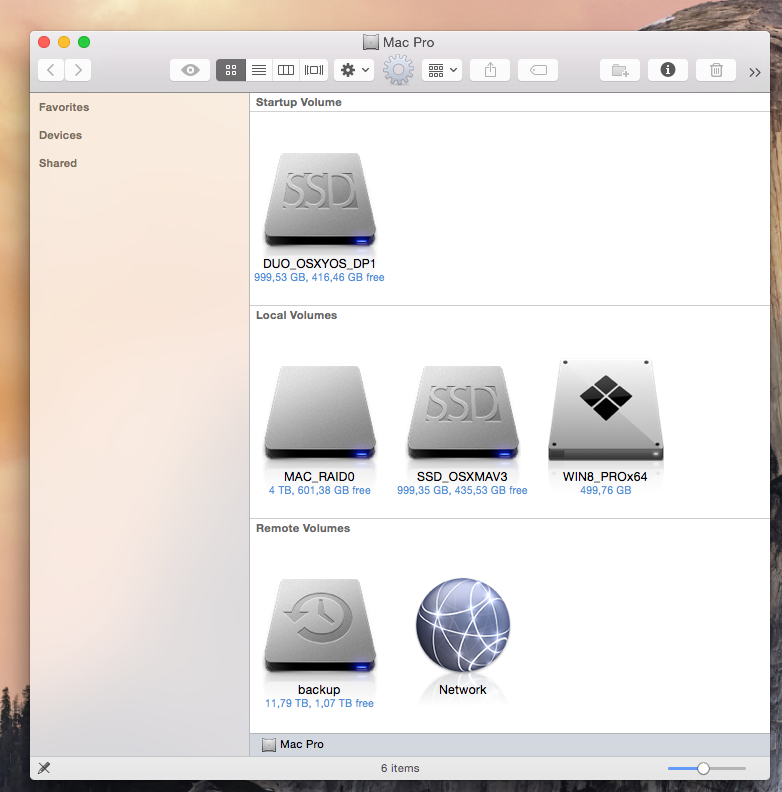Viewport: 782px width, 792px height.
Task: Select the MAC_RAID0 drive icon
Action: point(320,413)
